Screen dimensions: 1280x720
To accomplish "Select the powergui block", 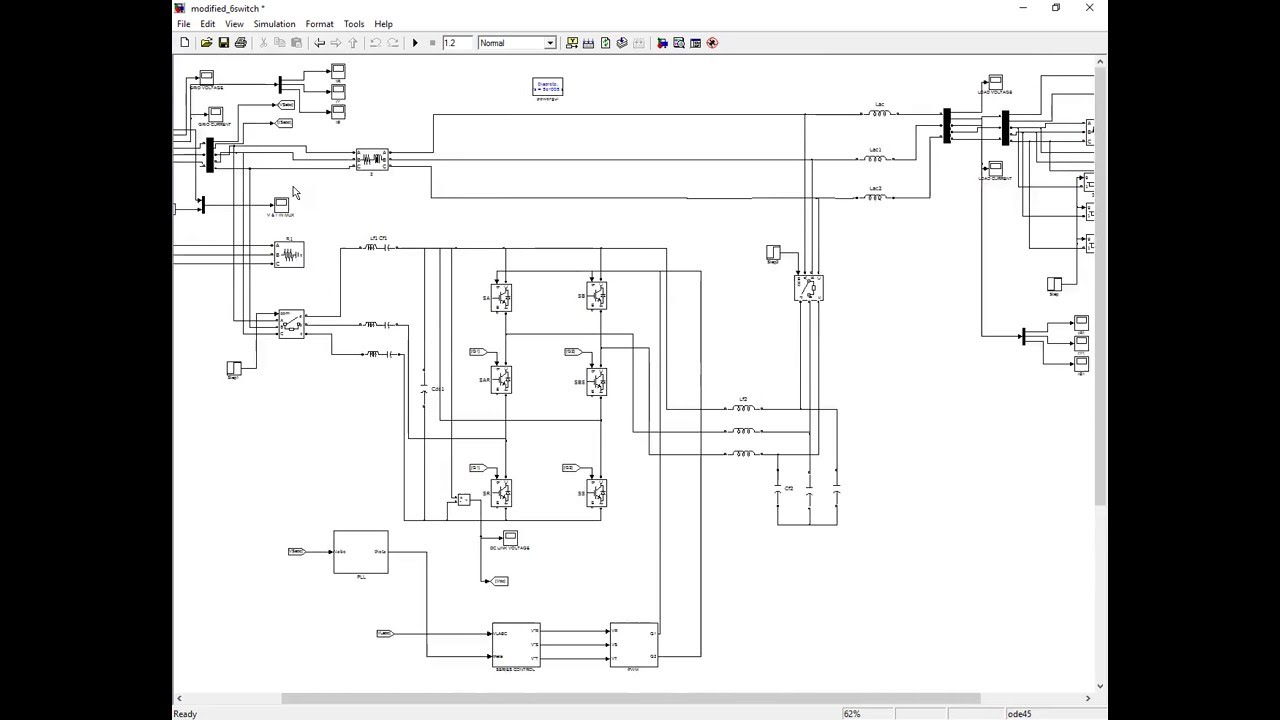I will tap(547, 87).
